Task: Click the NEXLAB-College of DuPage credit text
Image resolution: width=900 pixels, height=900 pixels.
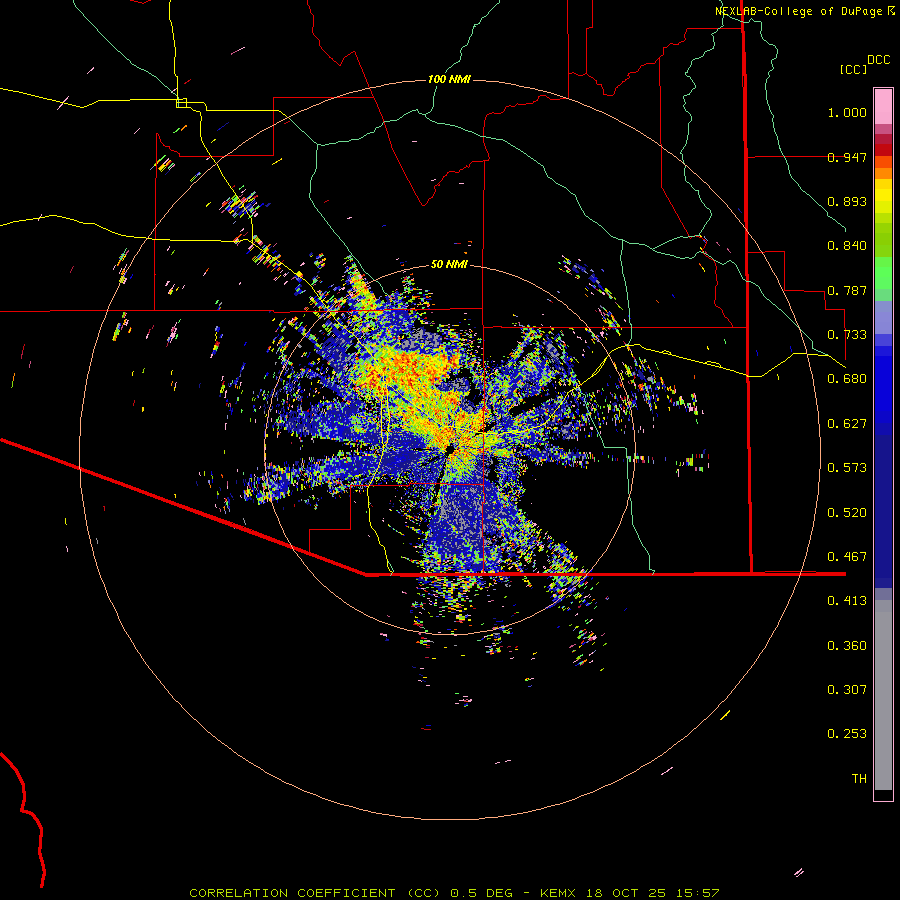Action: click(x=804, y=11)
